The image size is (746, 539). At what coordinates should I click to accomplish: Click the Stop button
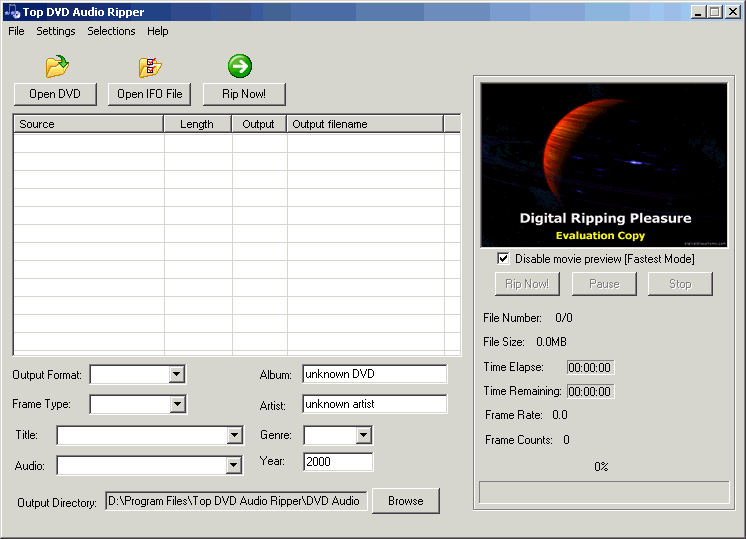pos(680,284)
